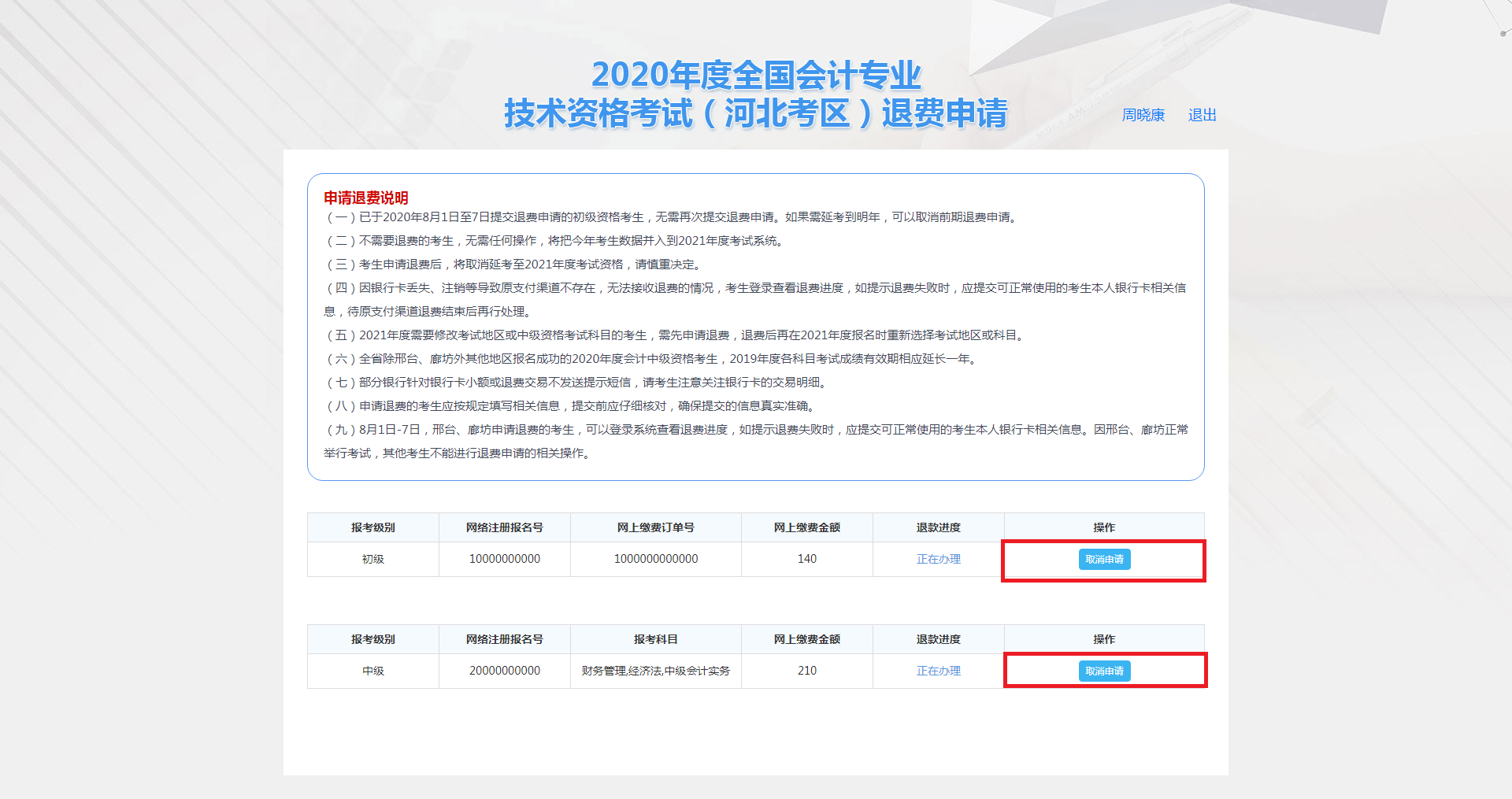
Task: Select the 退款进度 header in second table
Action: (x=937, y=639)
